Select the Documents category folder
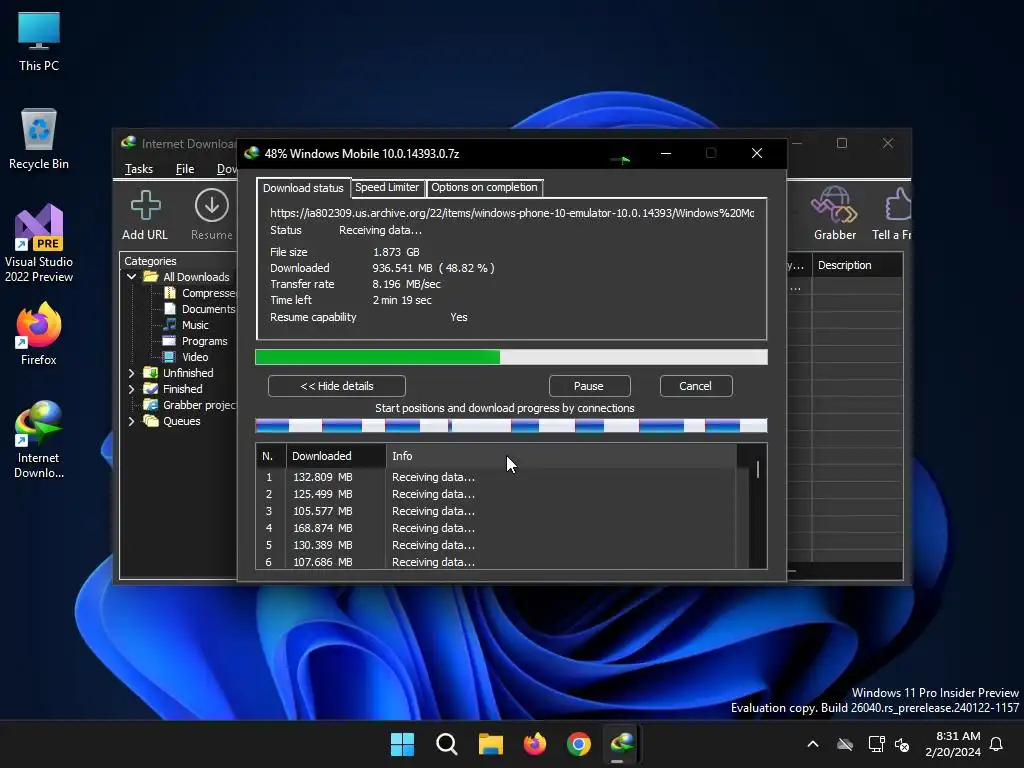Screen dimensions: 1024x768 (200, 309)
